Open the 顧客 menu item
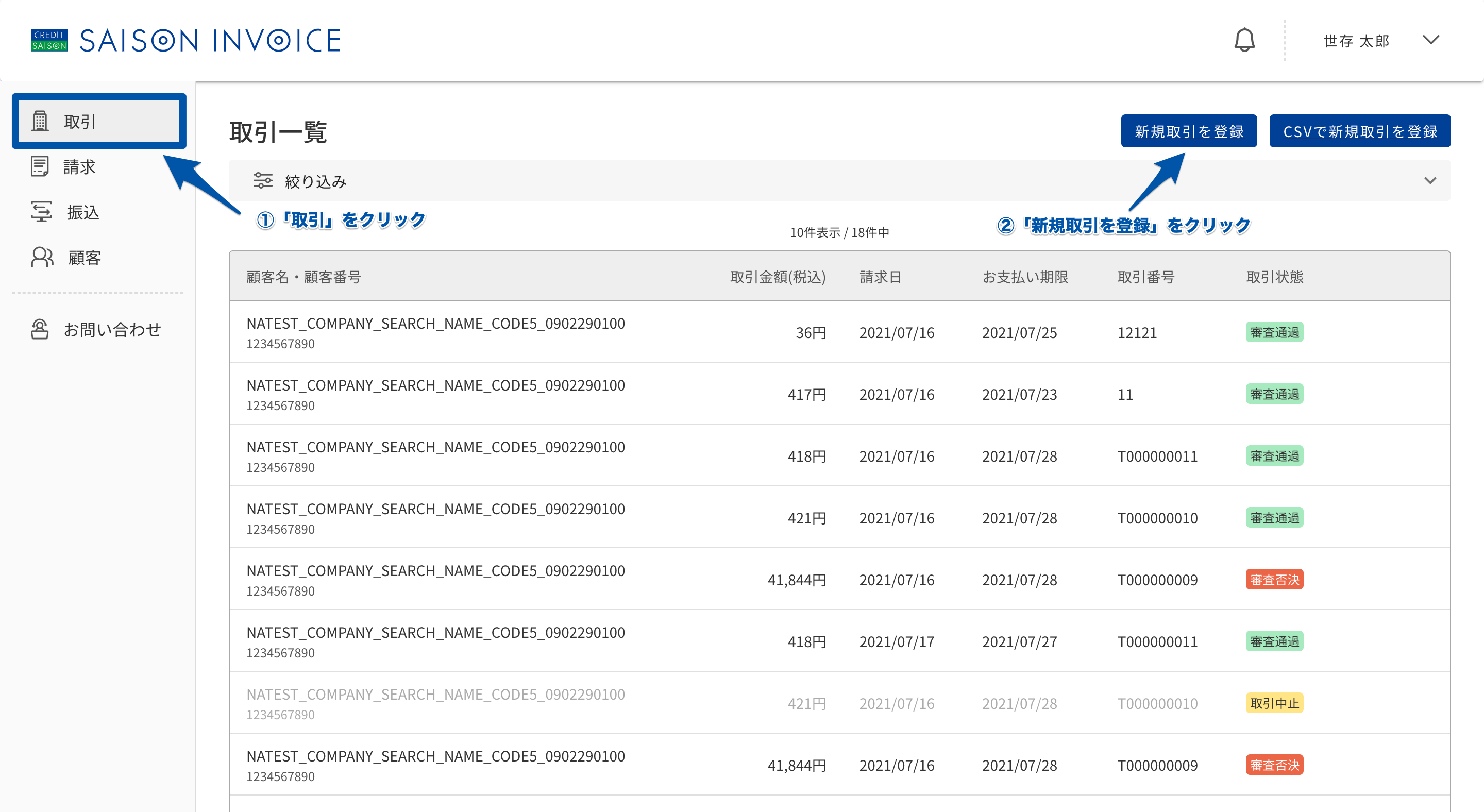 coord(85,258)
